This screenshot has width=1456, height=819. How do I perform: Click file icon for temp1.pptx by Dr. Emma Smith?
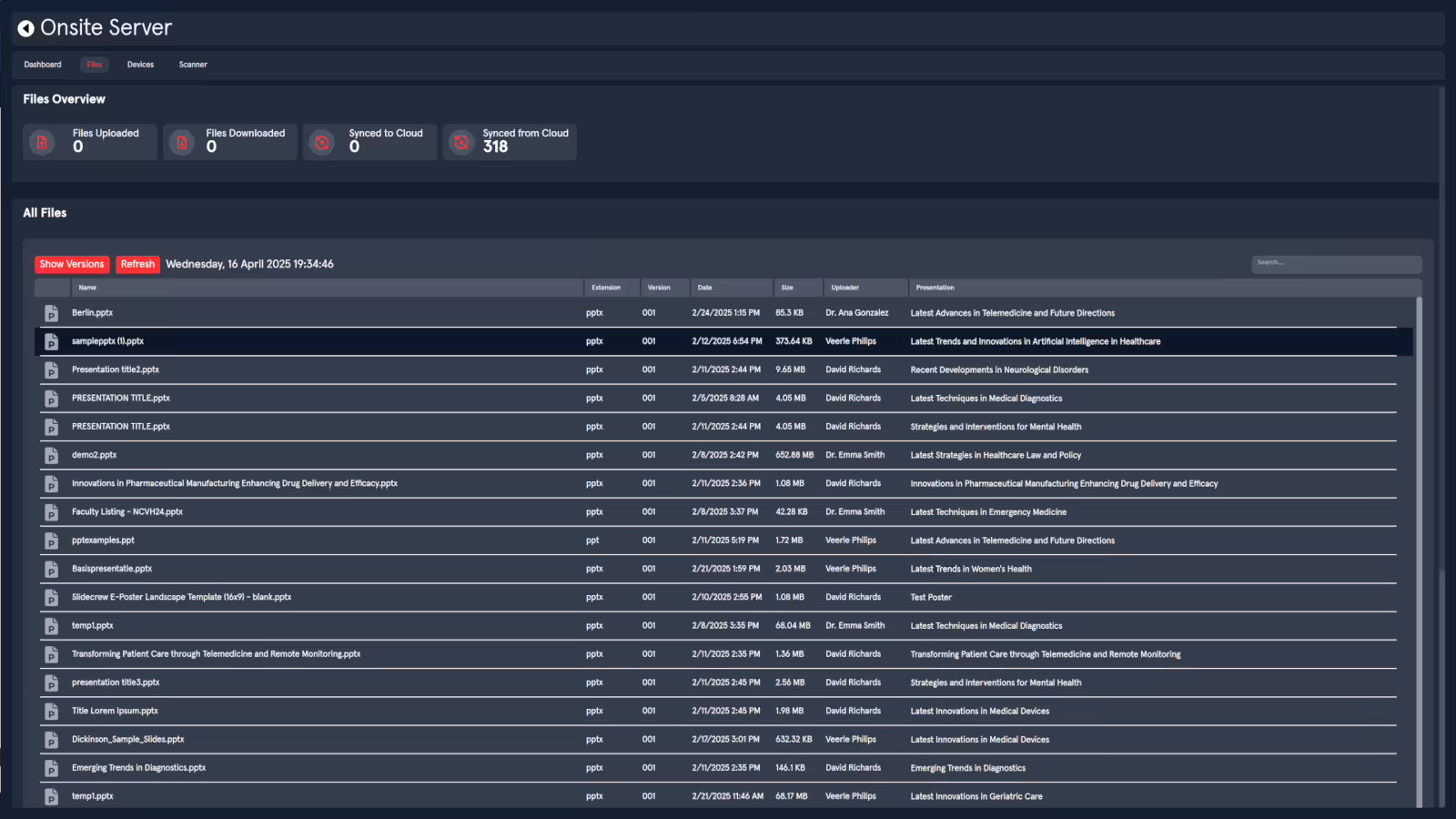(52, 626)
